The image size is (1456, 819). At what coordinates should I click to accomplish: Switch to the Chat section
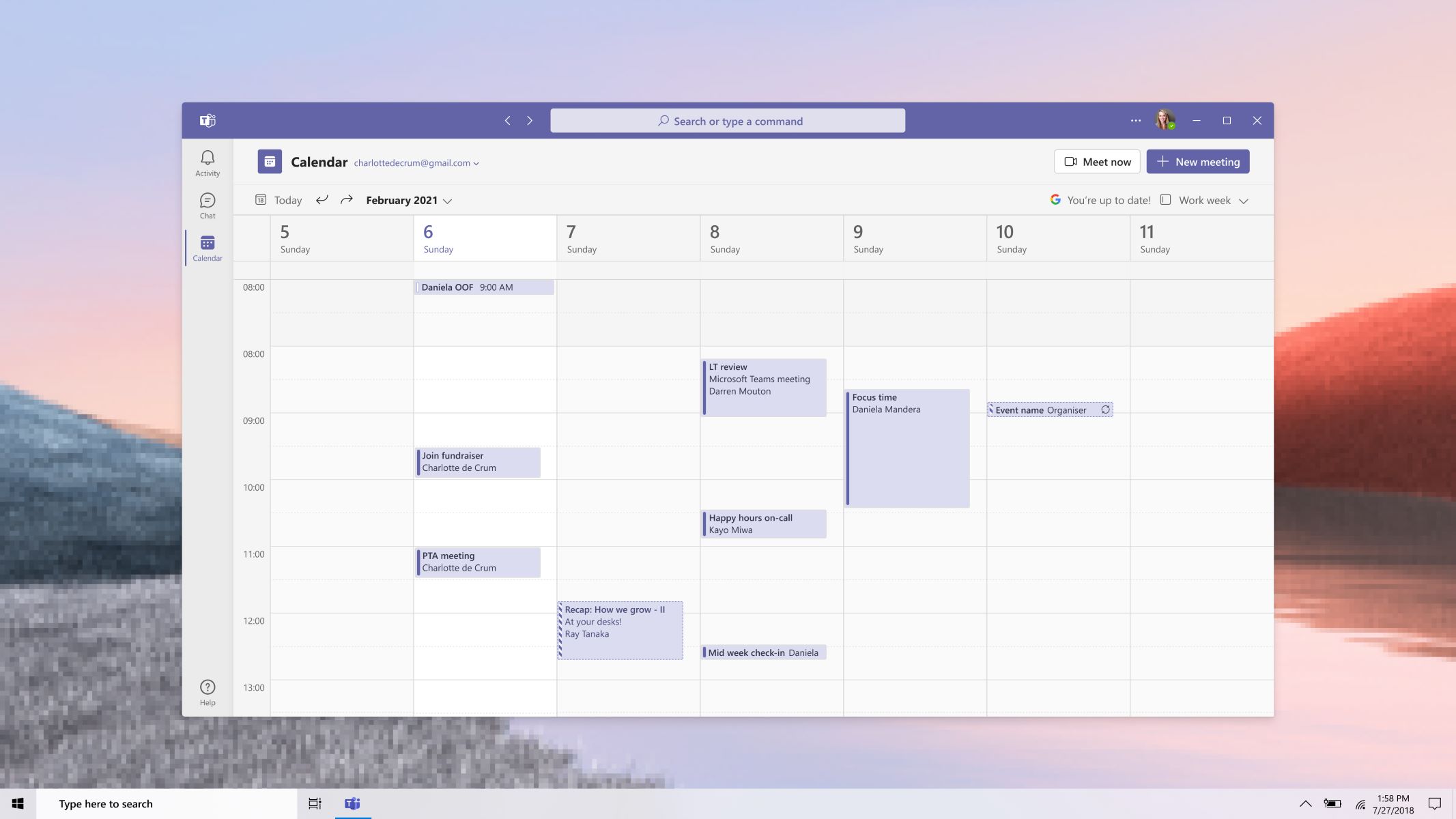tap(207, 204)
